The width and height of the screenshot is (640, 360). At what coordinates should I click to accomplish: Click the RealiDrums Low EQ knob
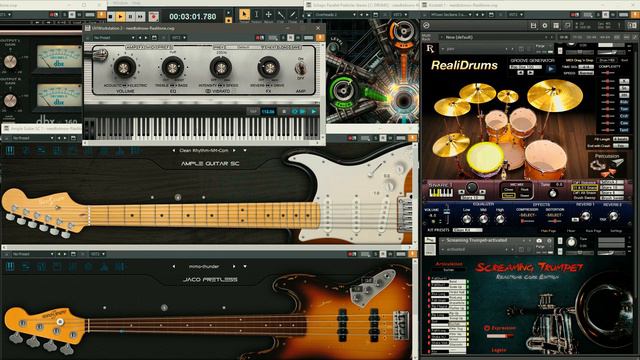[467, 219]
